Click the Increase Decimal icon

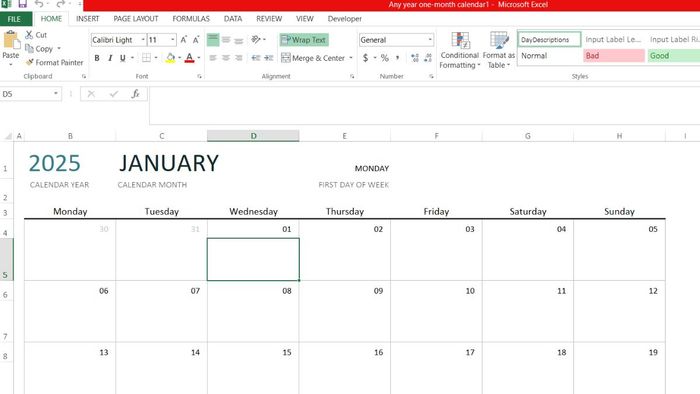(415, 58)
